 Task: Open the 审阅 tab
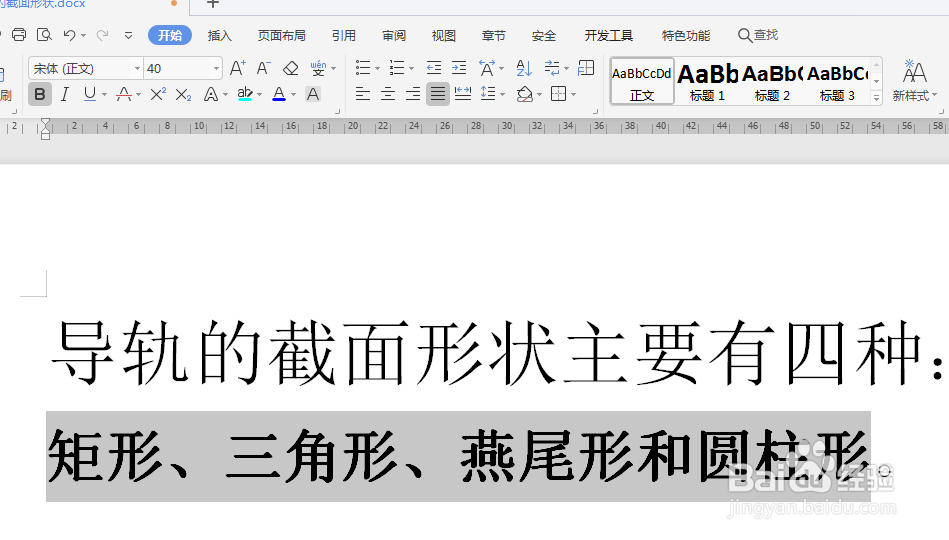coord(394,36)
